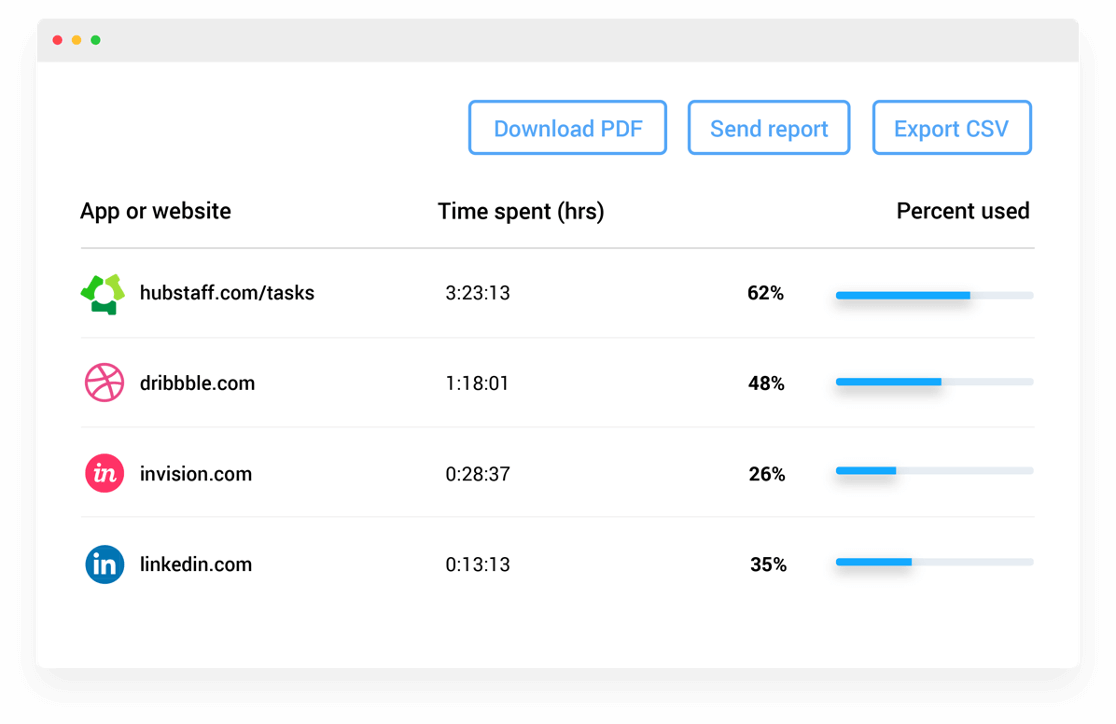Click the Send report button
The height and width of the screenshot is (724, 1116).
tap(769, 128)
